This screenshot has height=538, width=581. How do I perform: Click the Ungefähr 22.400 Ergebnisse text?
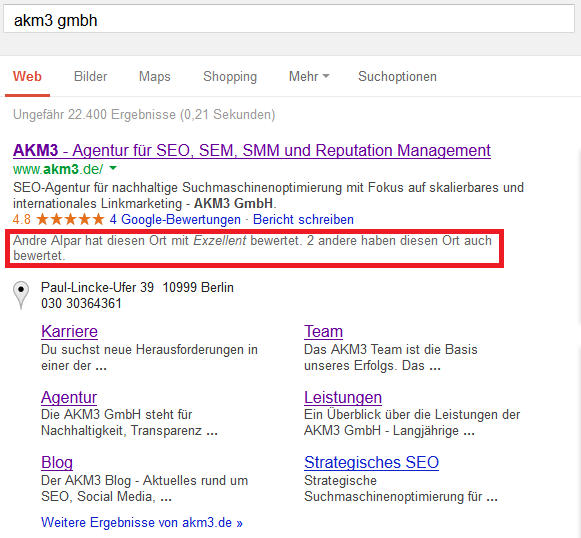point(144,114)
